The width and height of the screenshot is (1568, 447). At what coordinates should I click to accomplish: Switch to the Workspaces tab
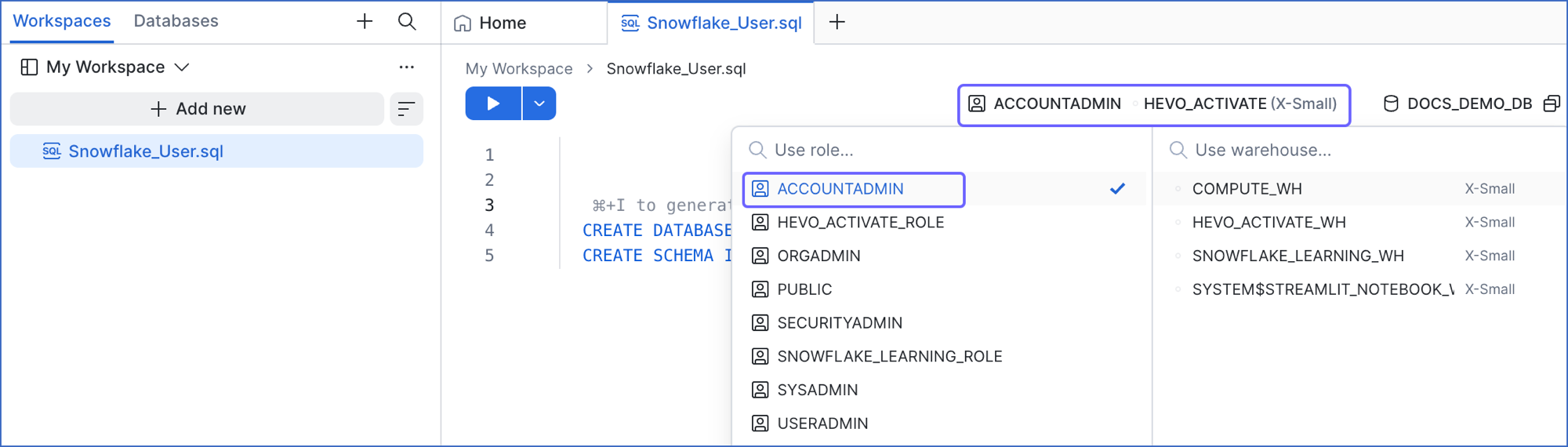(x=62, y=21)
